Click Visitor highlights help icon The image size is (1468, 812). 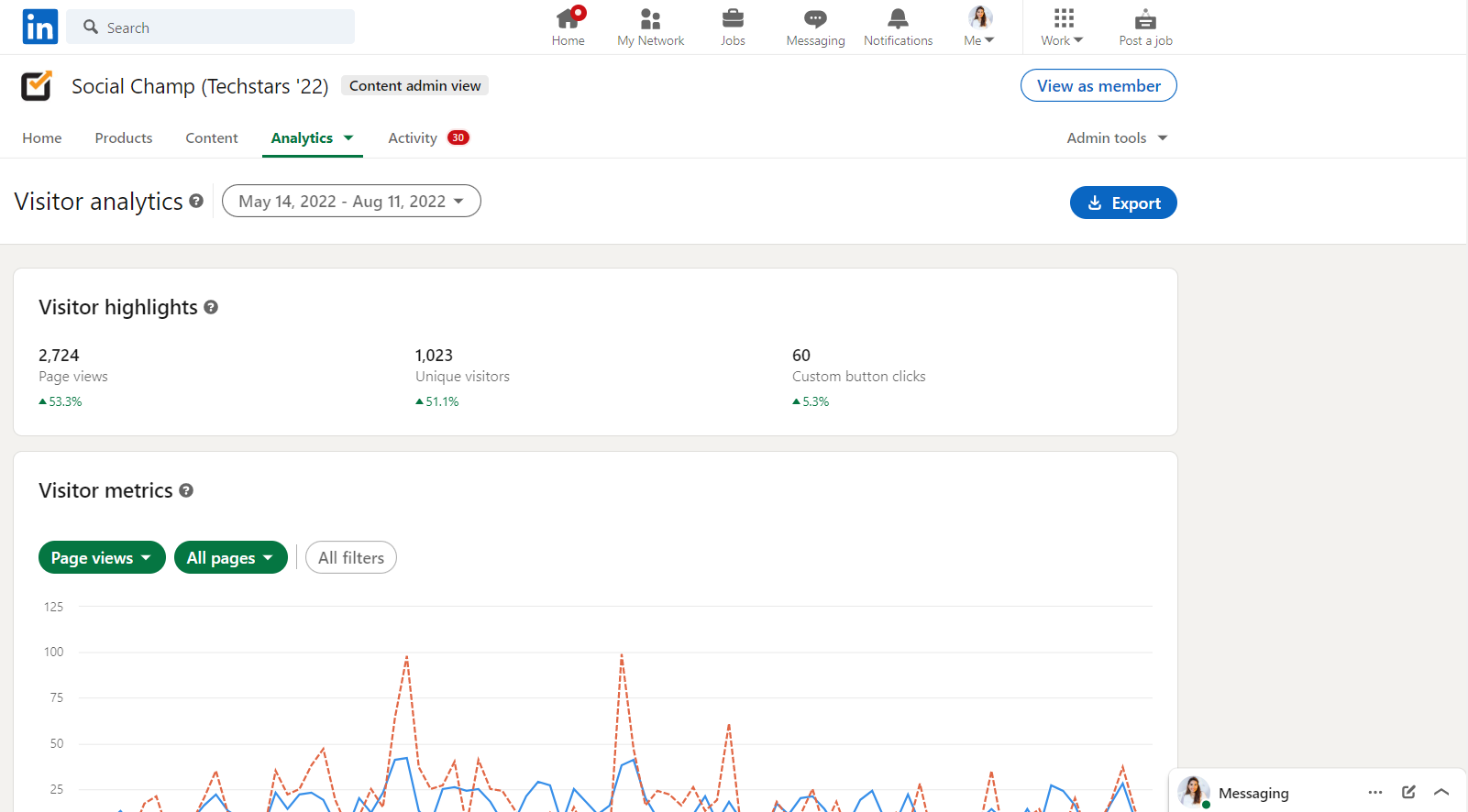(x=211, y=307)
